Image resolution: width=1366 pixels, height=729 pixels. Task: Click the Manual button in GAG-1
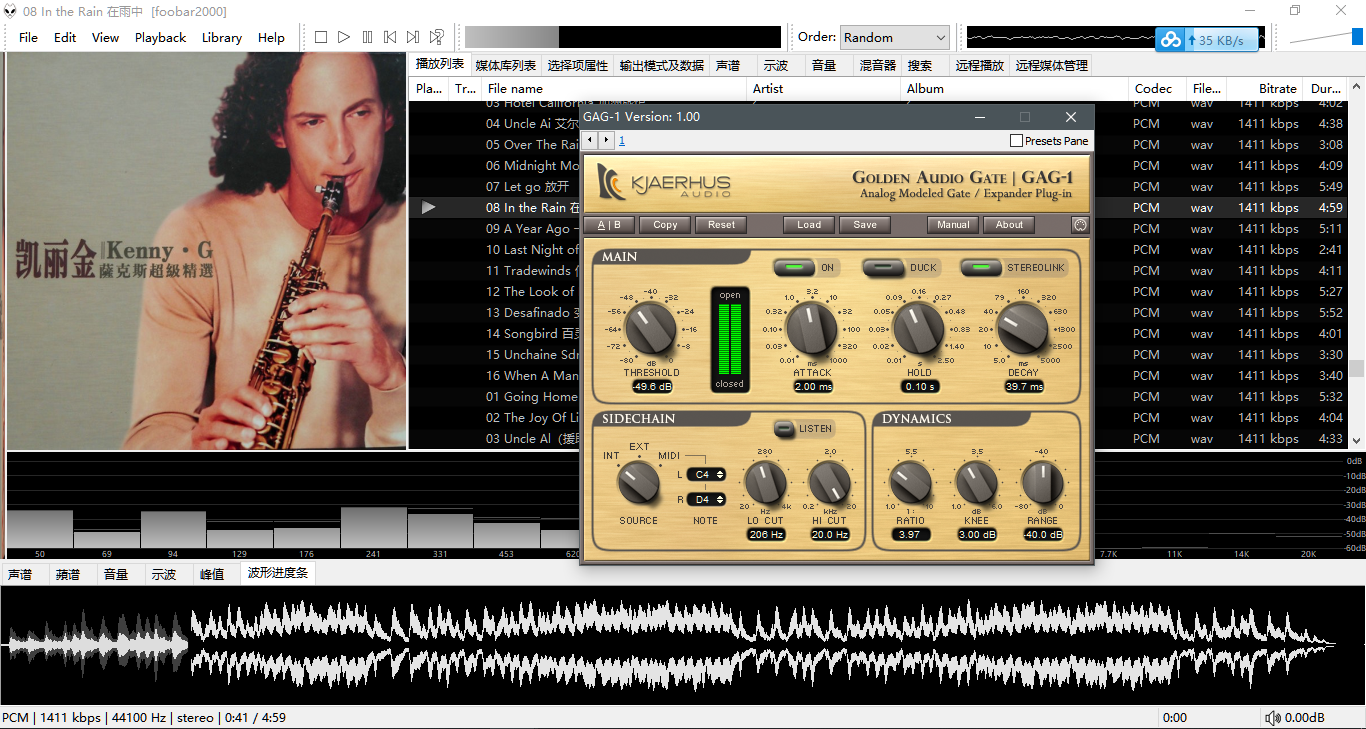point(953,225)
